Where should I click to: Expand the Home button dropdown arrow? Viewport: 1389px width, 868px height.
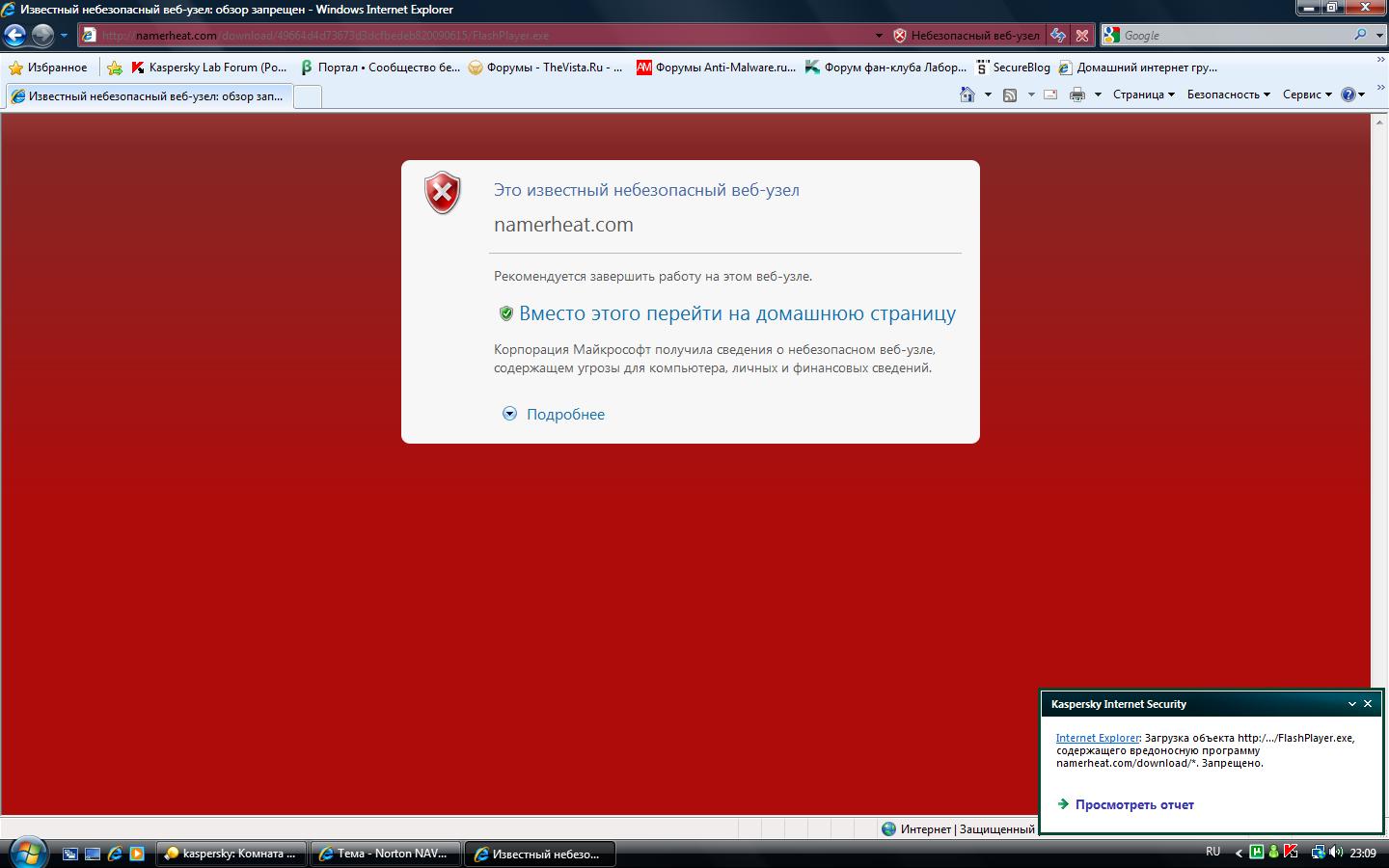(x=988, y=95)
